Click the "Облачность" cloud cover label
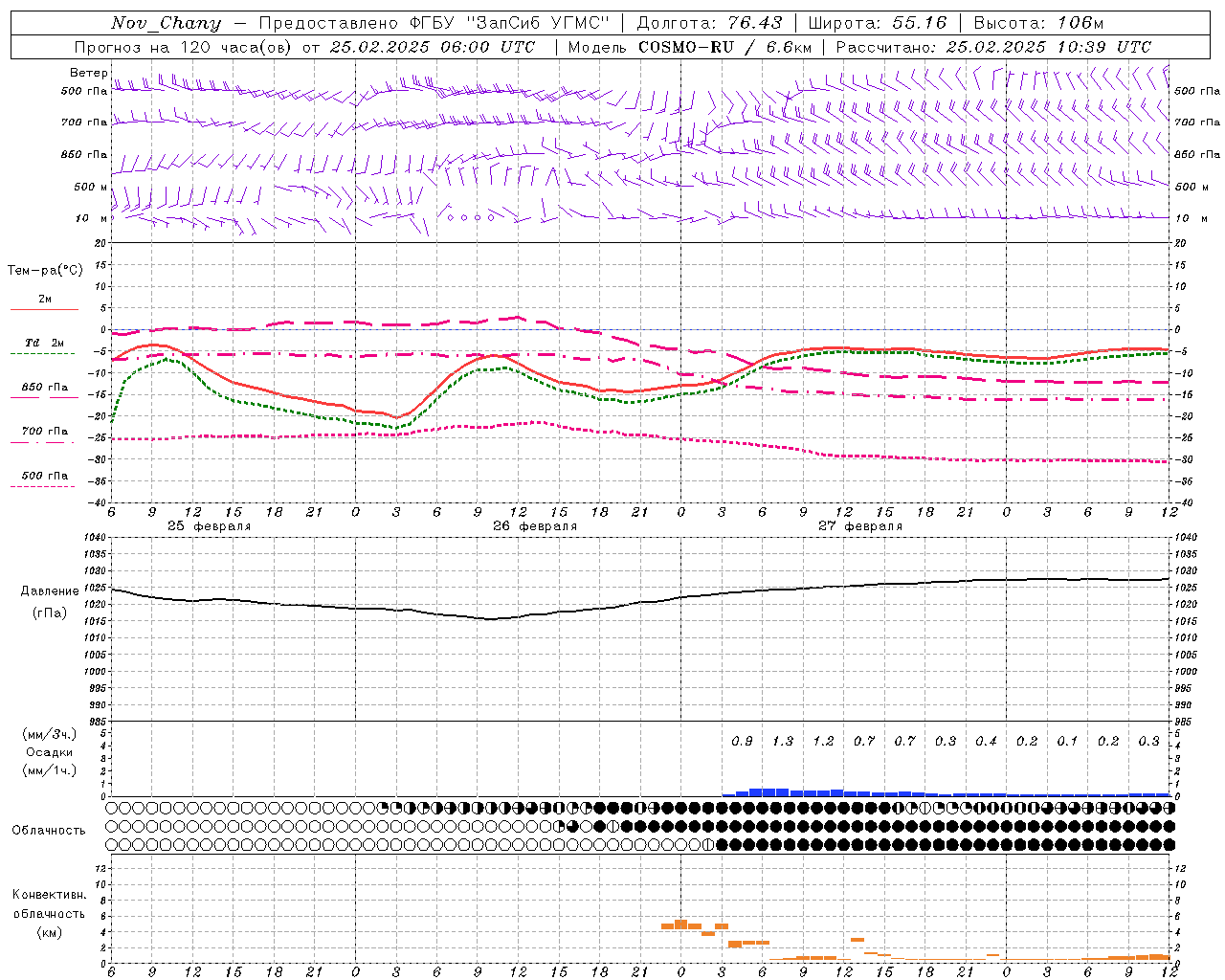 point(49,830)
